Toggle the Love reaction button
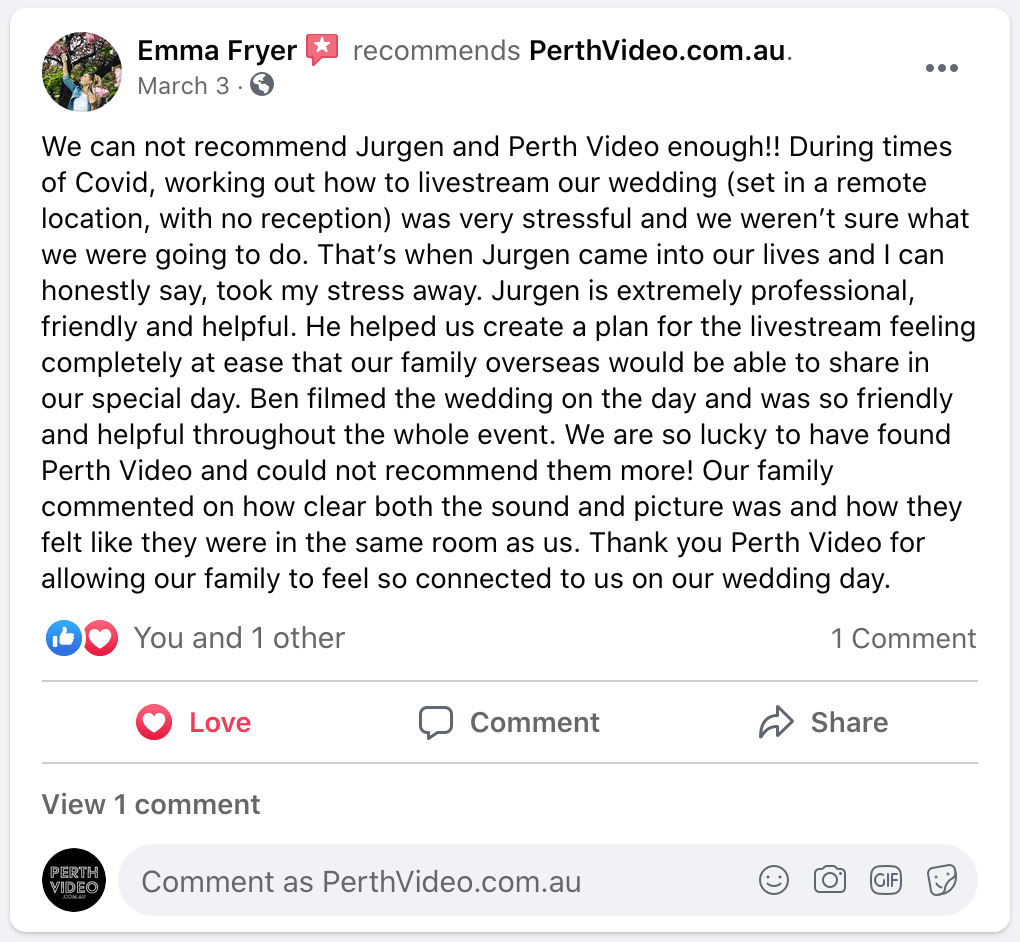Viewport: 1020px width, 942px height. coord(194,722)
